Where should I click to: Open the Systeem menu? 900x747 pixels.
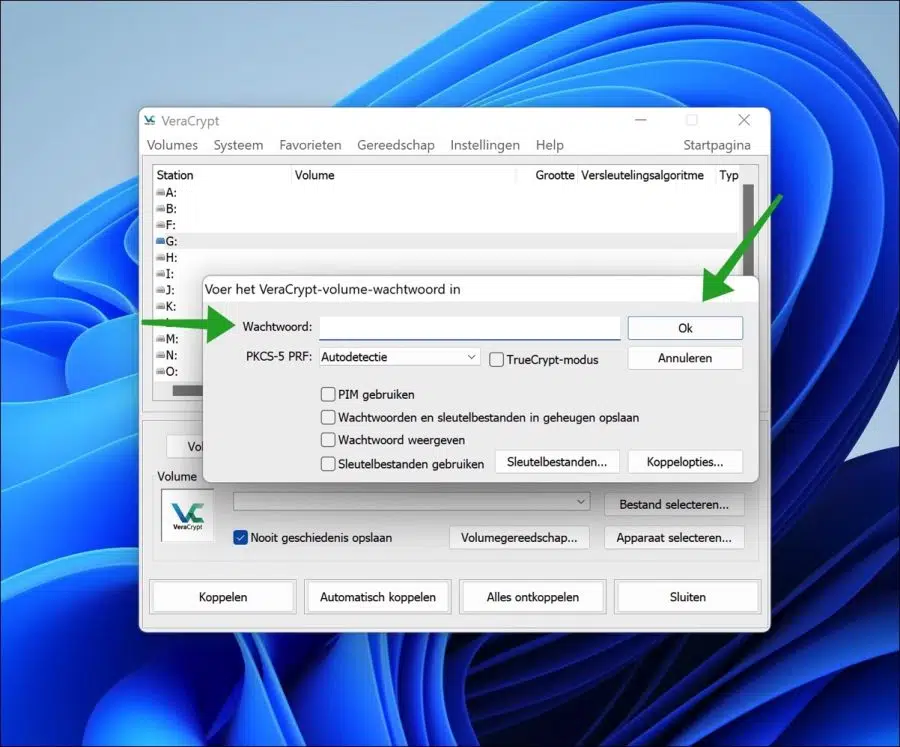point(238,145)
